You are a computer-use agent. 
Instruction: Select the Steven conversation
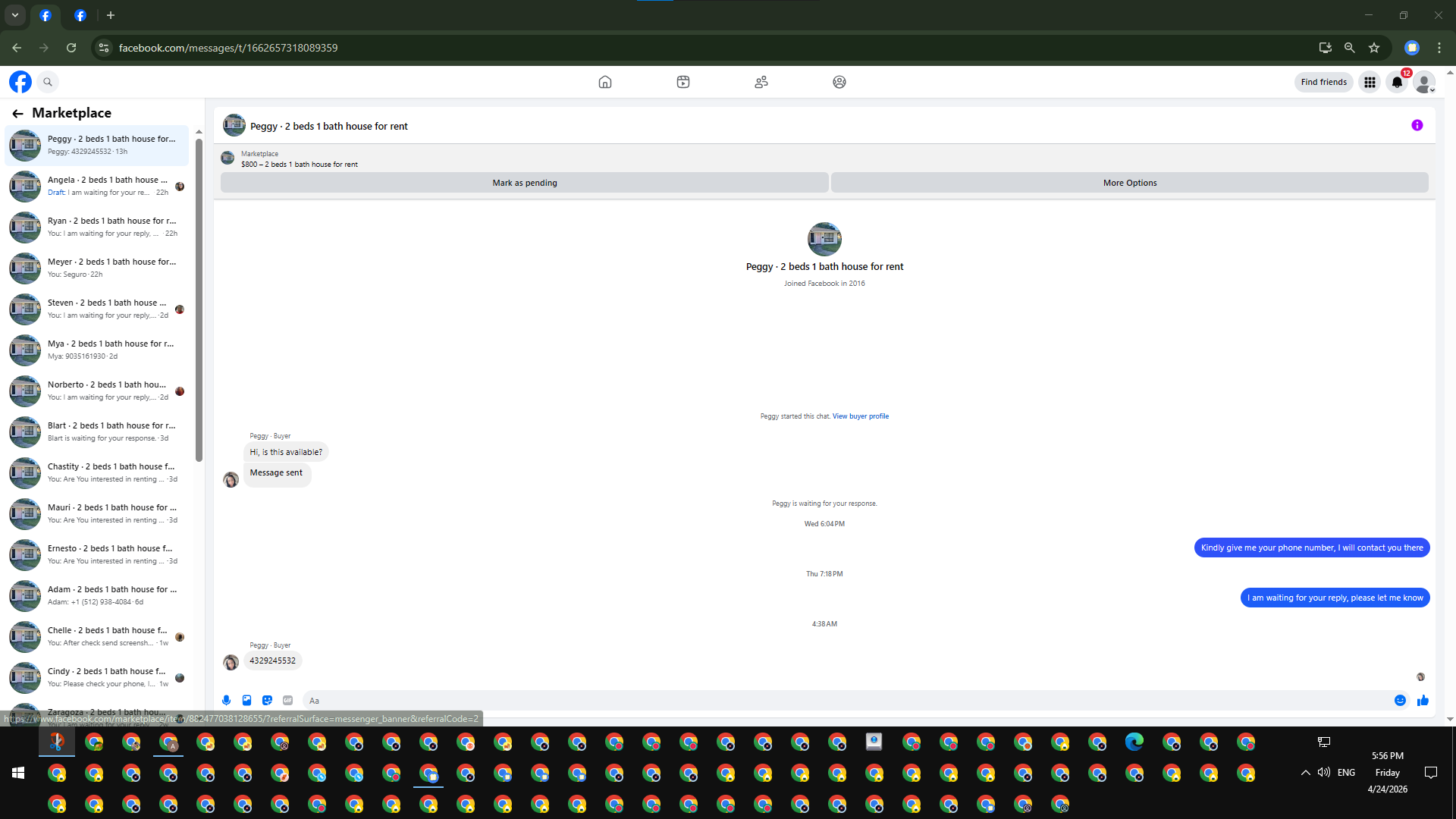98,309
